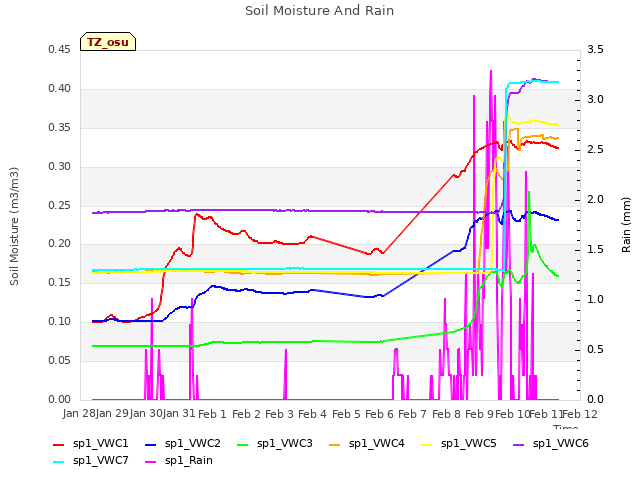
Task: Click the Feb 4 x-axis tick label
Action: coord(313,414)
